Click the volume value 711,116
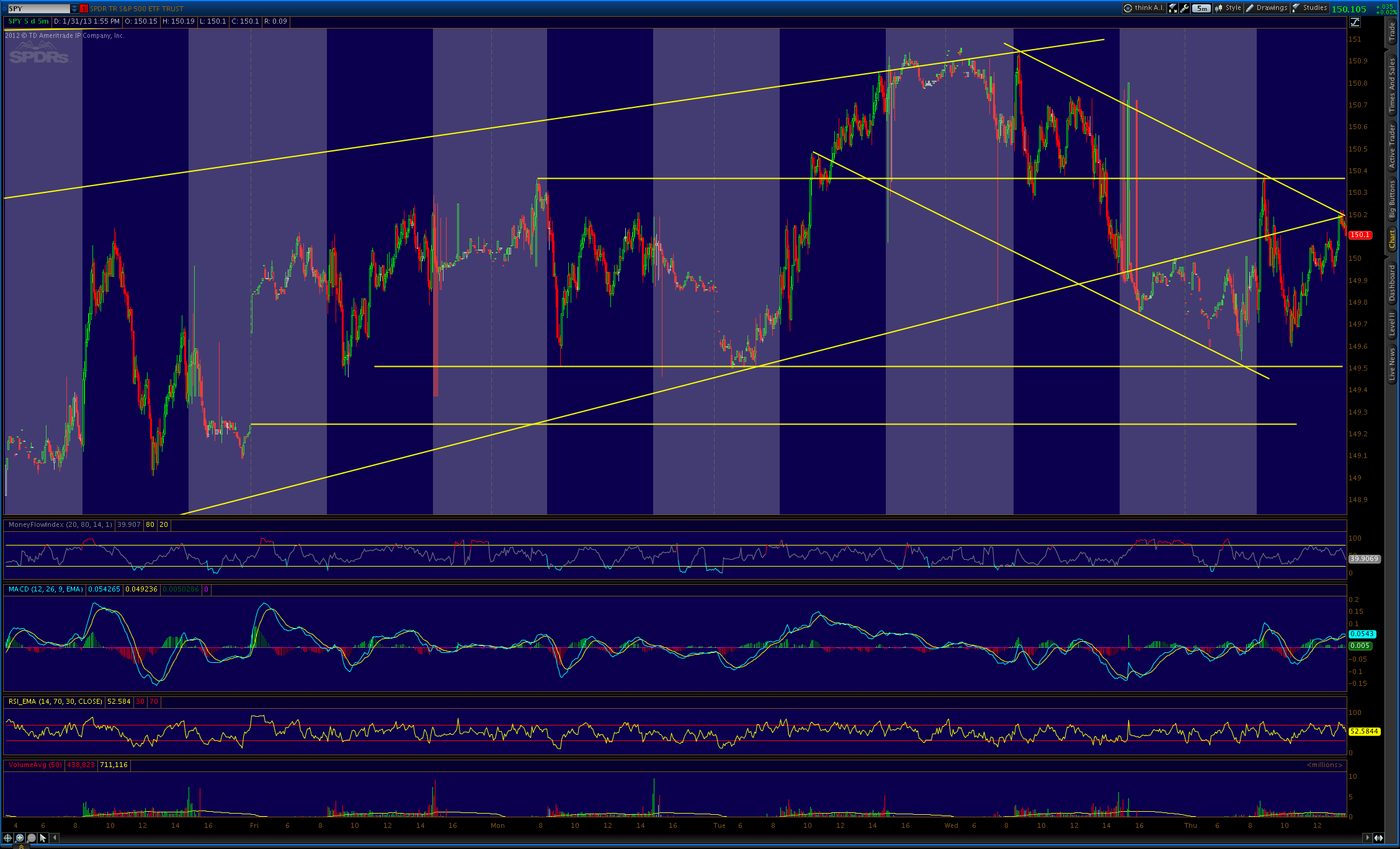This screenshot has width=1400, height=849. click(114, 765)
